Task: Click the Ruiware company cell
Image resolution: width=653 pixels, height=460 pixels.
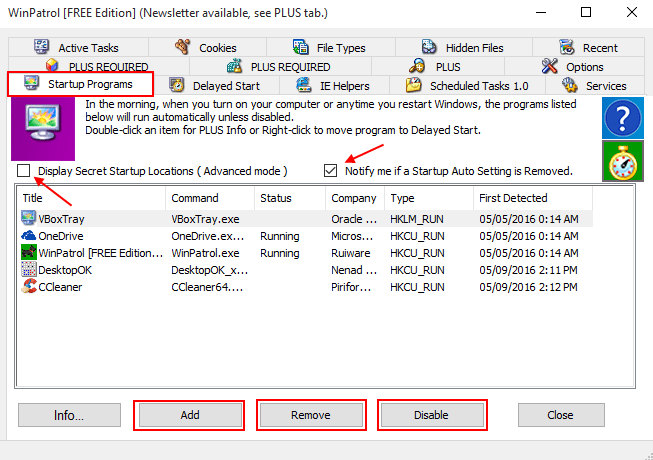Action: coord(351,253)
